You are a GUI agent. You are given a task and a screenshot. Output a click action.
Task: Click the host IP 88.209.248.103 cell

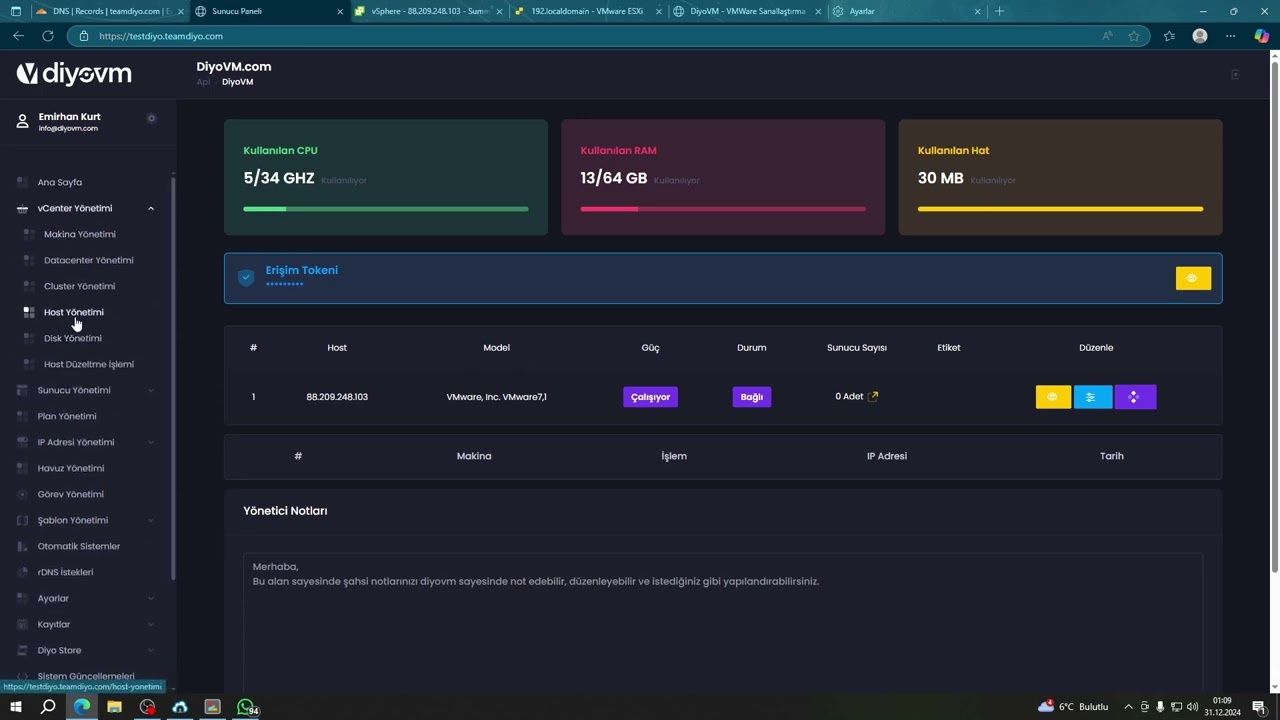tap(337, 397)
